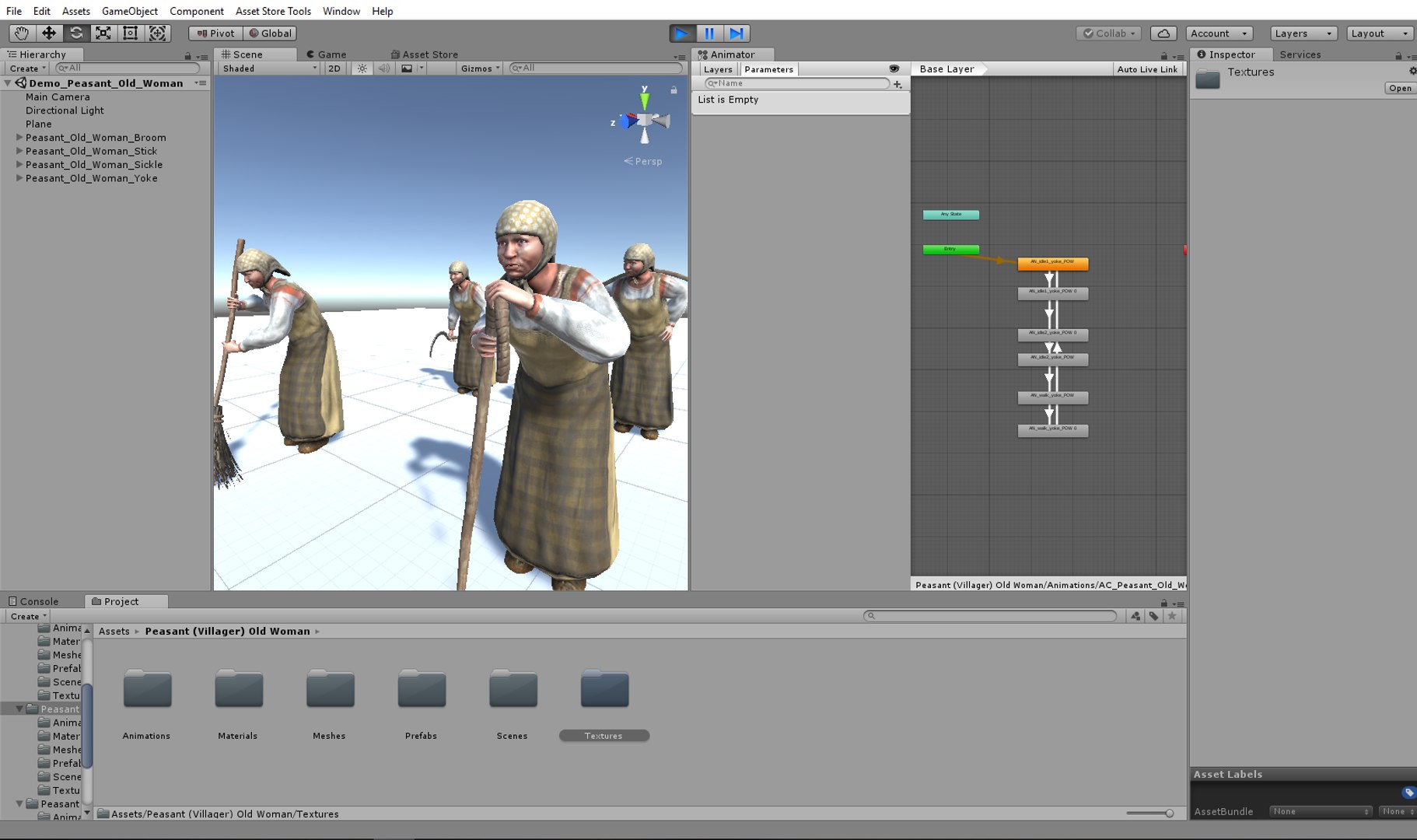Toggle scene audio speaker icon
This screenshot has height=840, width=1417.
tap(384, 68)
